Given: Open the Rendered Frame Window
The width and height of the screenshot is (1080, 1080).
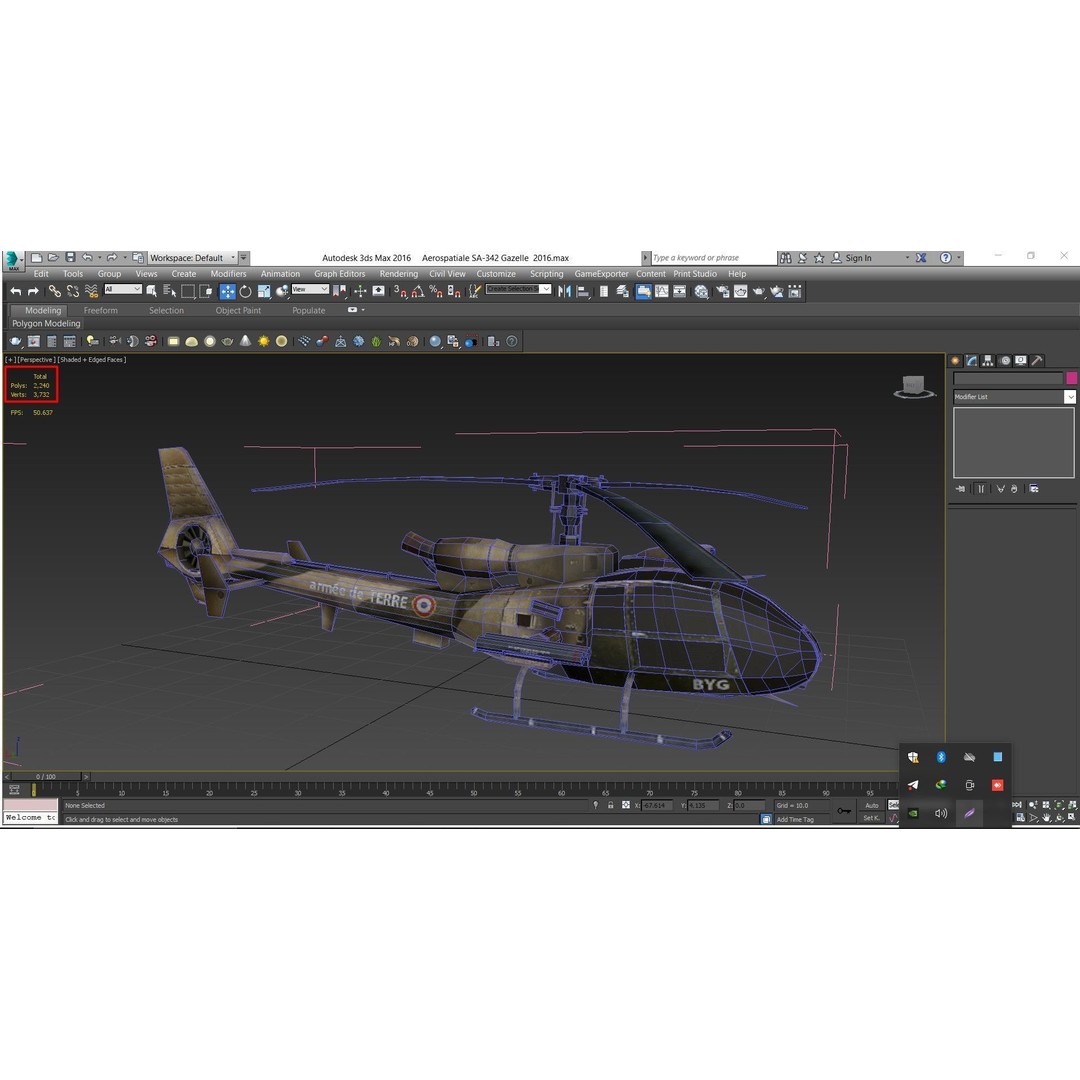Looking at the screenshot, I should click(740, 292).
